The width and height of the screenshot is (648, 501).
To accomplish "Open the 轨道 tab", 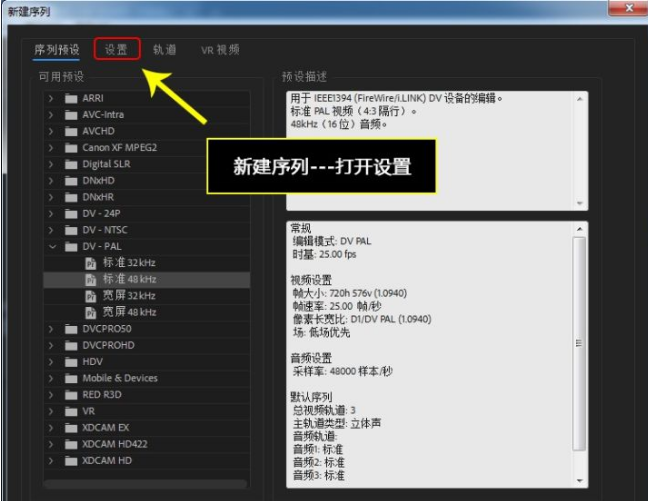I will point(165,49).
